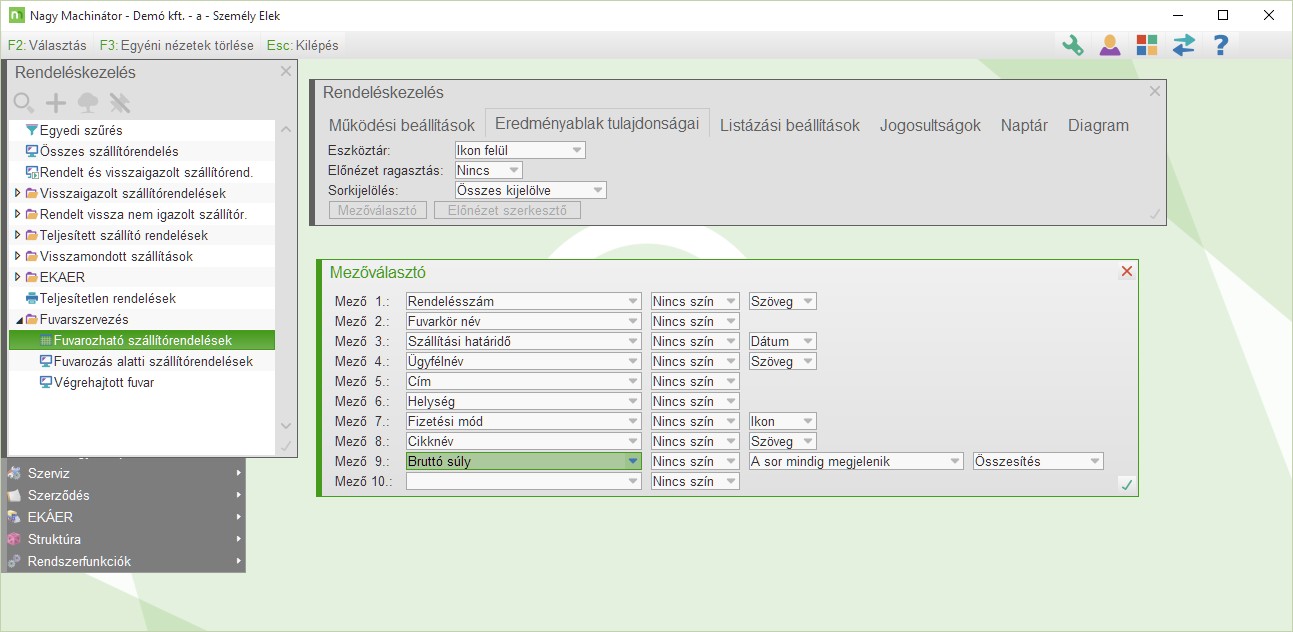Screen dimensions: 1293x632
Task: Click the monitor icon of Összes szállítórendelés
Action: point(31,151)
